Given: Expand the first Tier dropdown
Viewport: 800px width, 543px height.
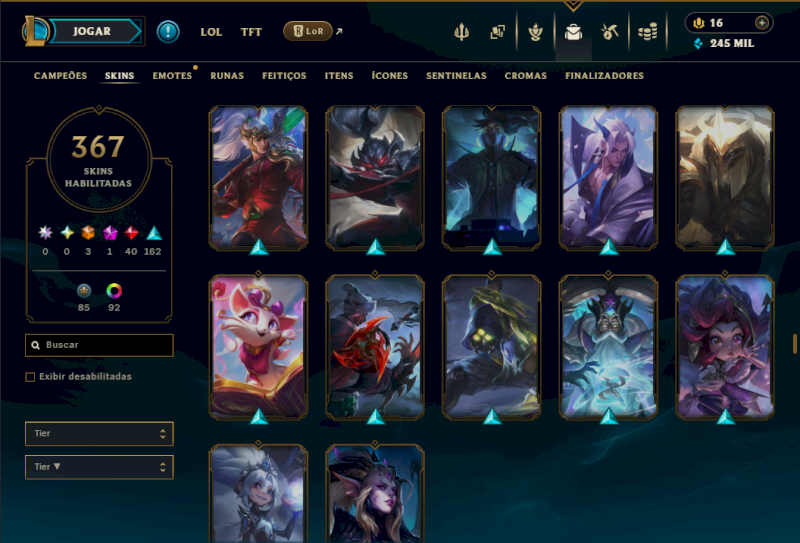Looking at the screenshot, I should (x=99, y=434).
